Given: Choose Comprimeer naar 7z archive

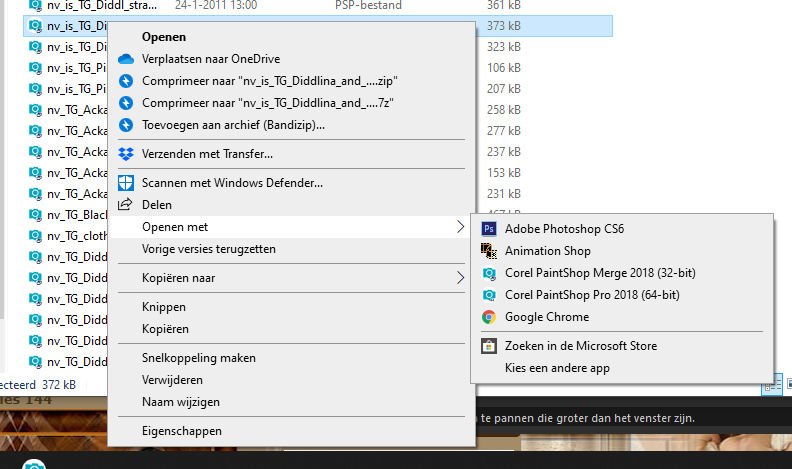Looking at the screenshot, I should point(268,103).
